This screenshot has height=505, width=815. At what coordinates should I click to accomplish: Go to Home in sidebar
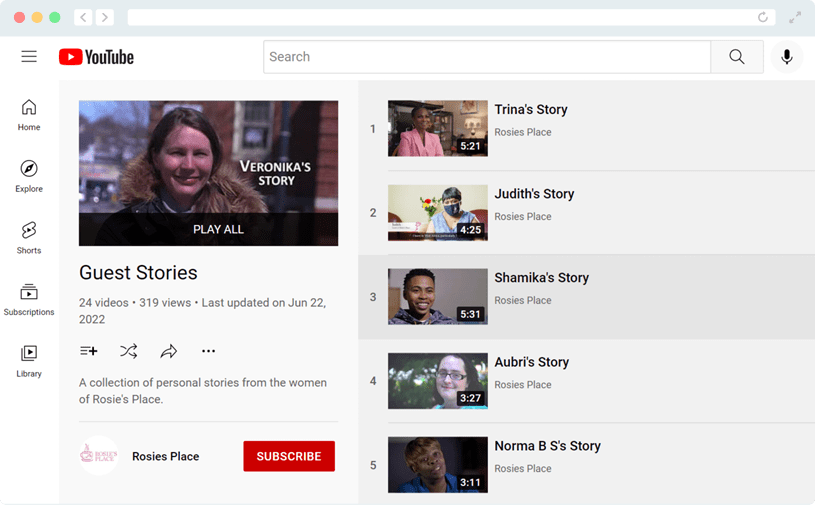(x=29, y=115)
